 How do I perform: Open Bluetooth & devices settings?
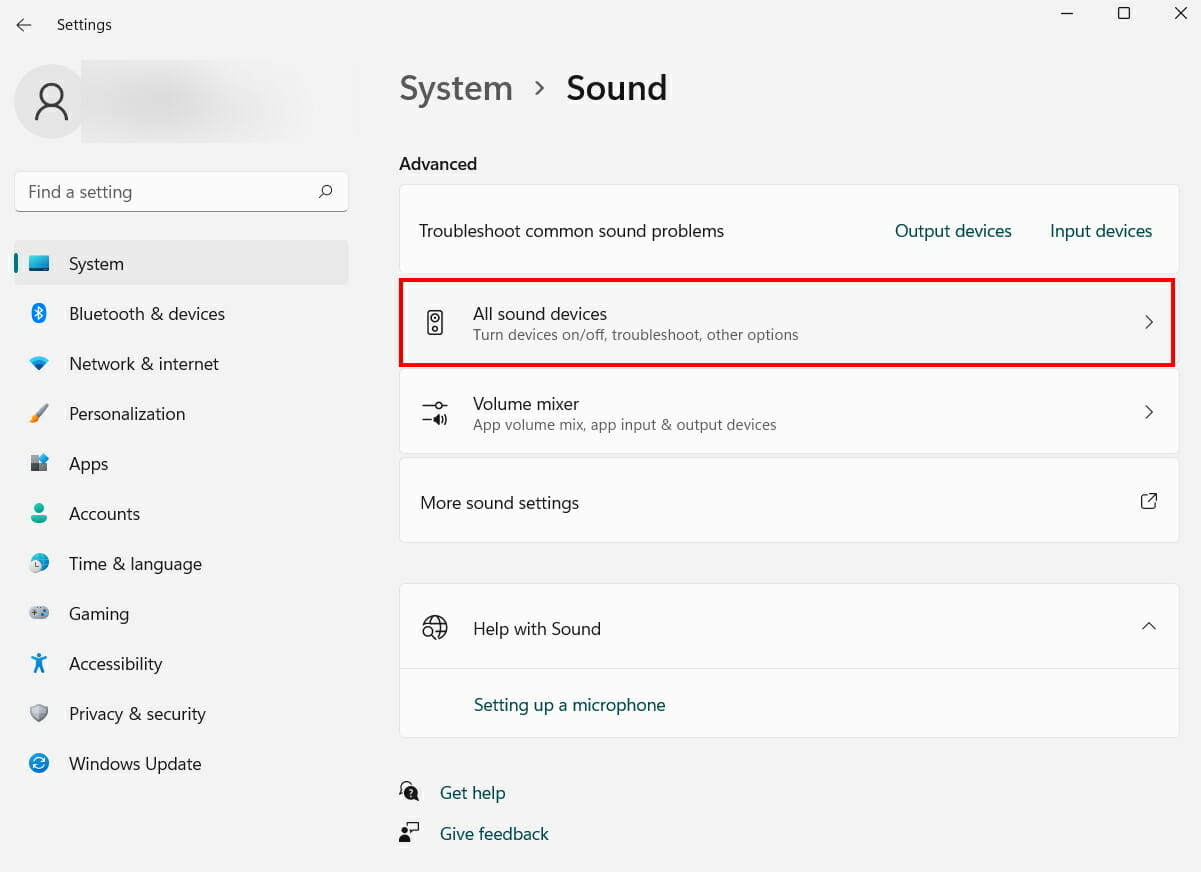(181, 314)
